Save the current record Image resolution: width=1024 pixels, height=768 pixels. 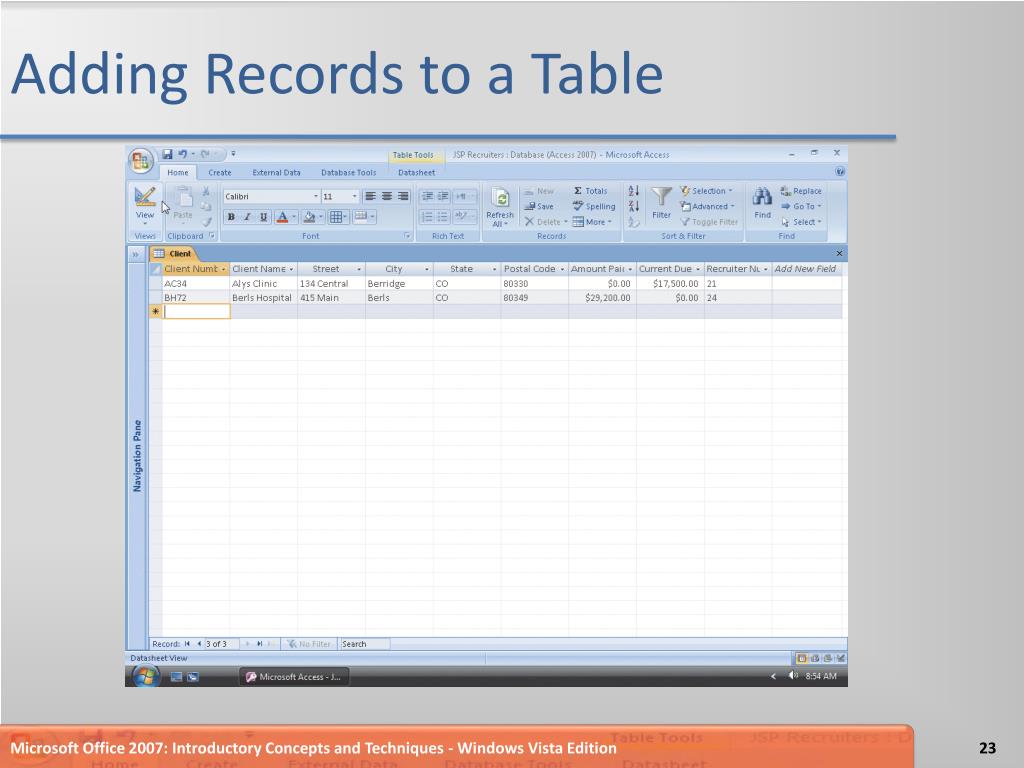(539, 206)
